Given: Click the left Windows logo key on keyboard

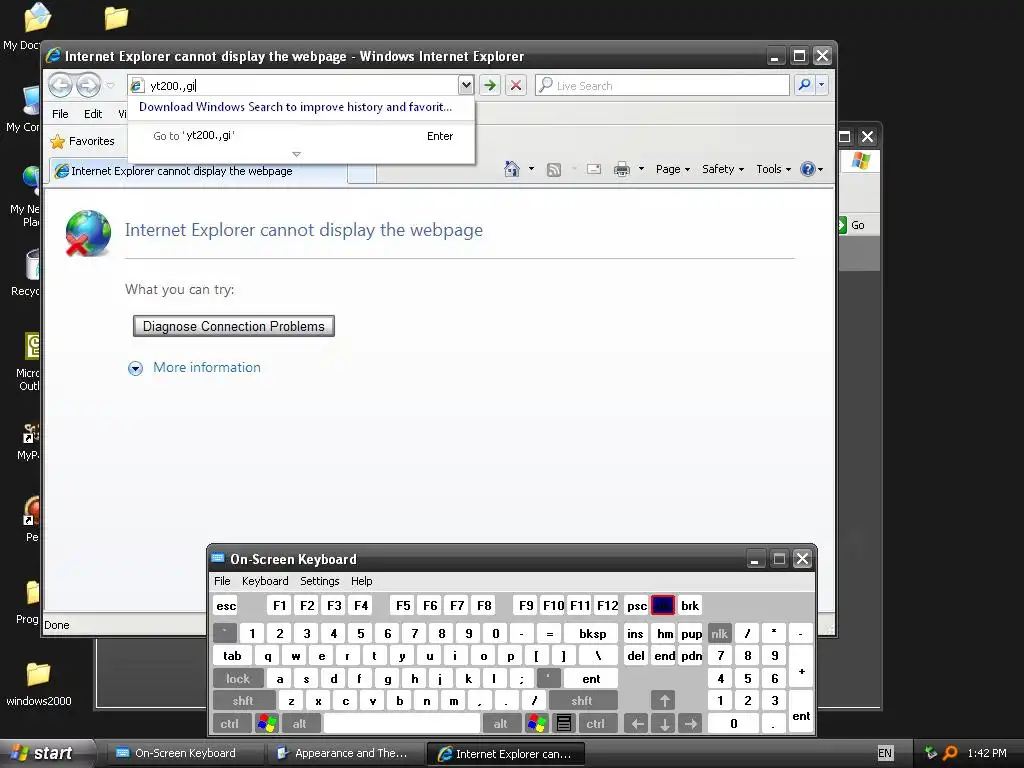Looking at the screenshot, I should click(266, 724).
